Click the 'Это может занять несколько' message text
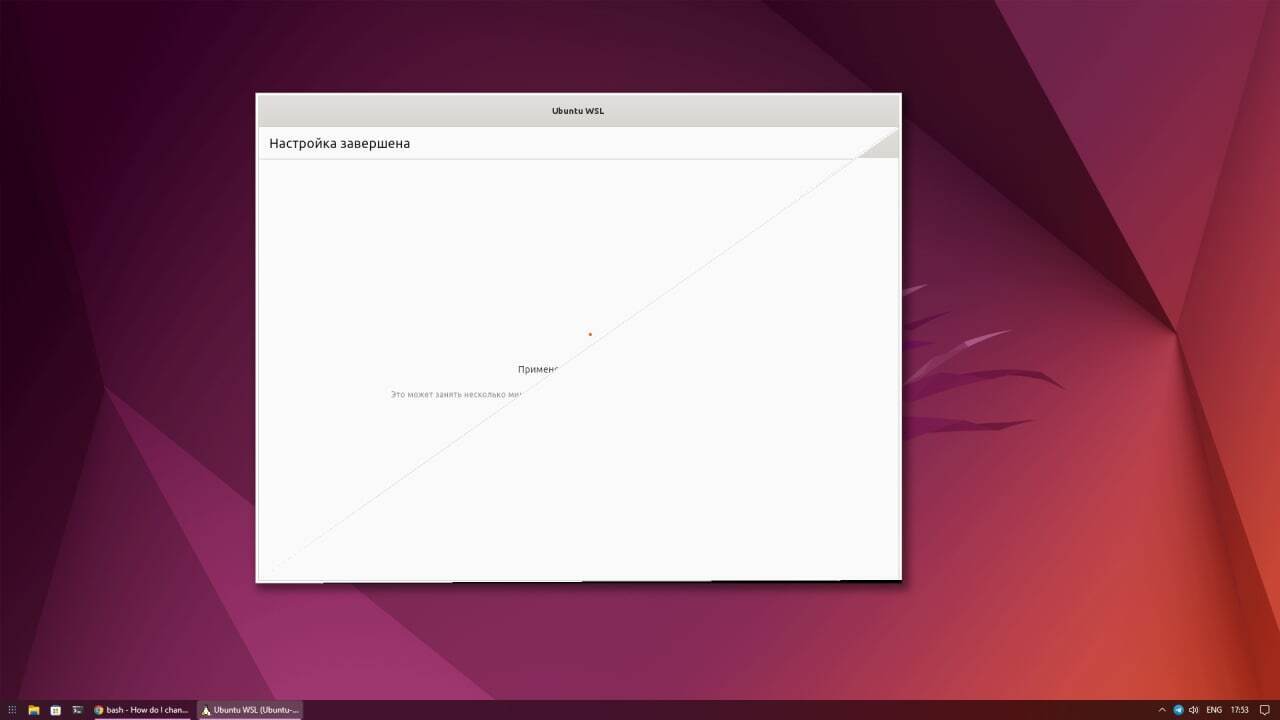1280x720 pixels. [x=448, y=394]
